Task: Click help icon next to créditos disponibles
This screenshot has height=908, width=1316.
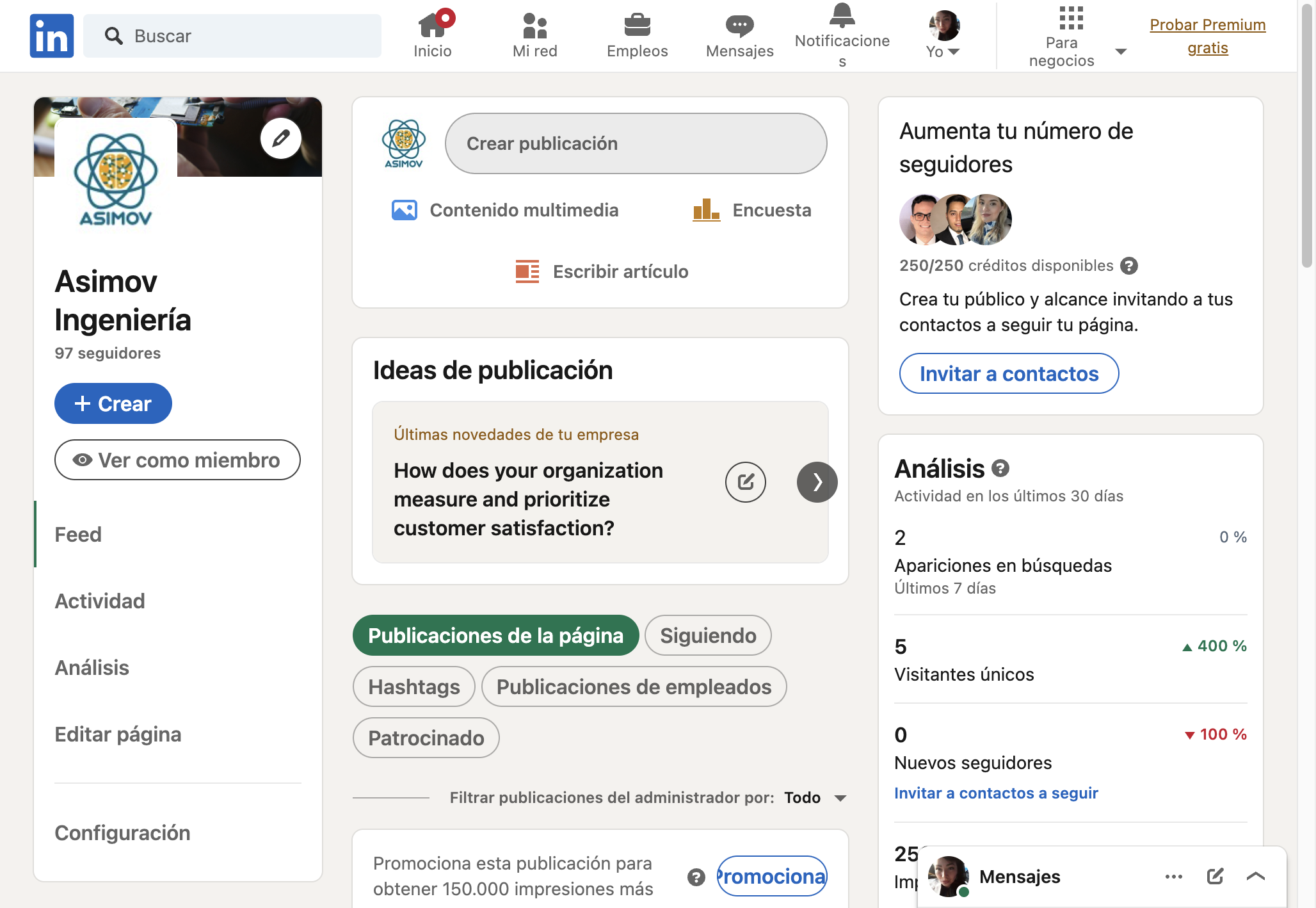Action: click(1129, 266)
